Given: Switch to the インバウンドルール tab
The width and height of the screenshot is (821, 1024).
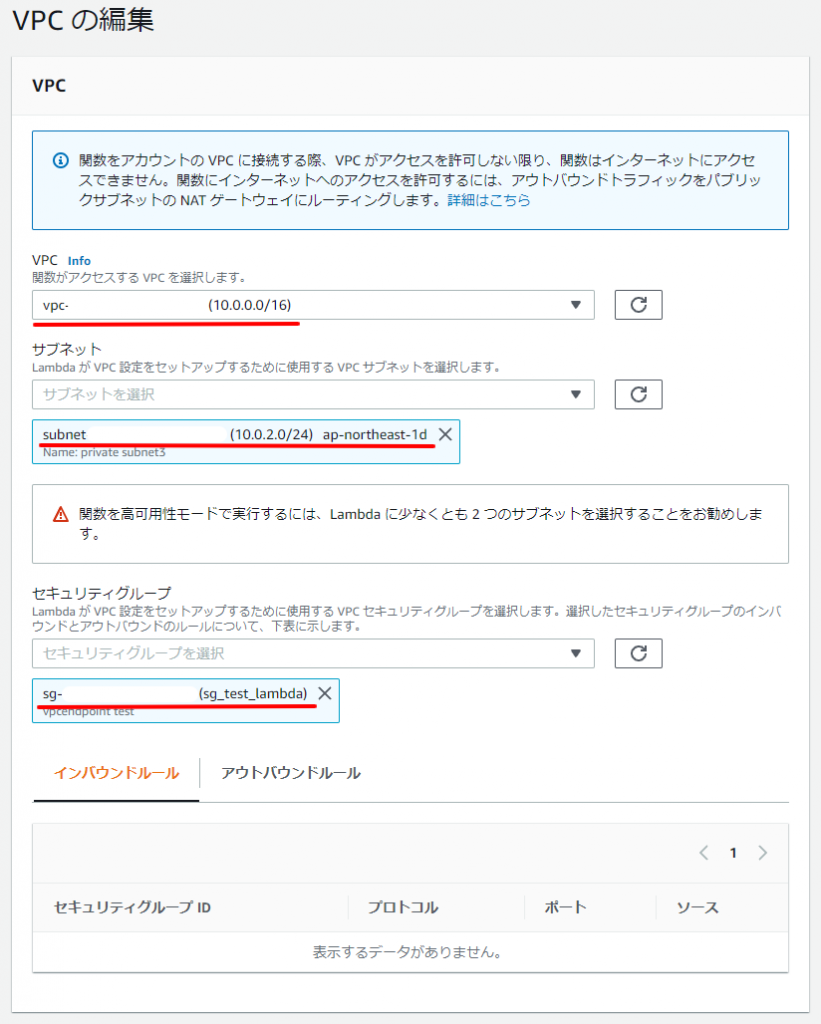Looking at the screenshot, I should (116, 773).
